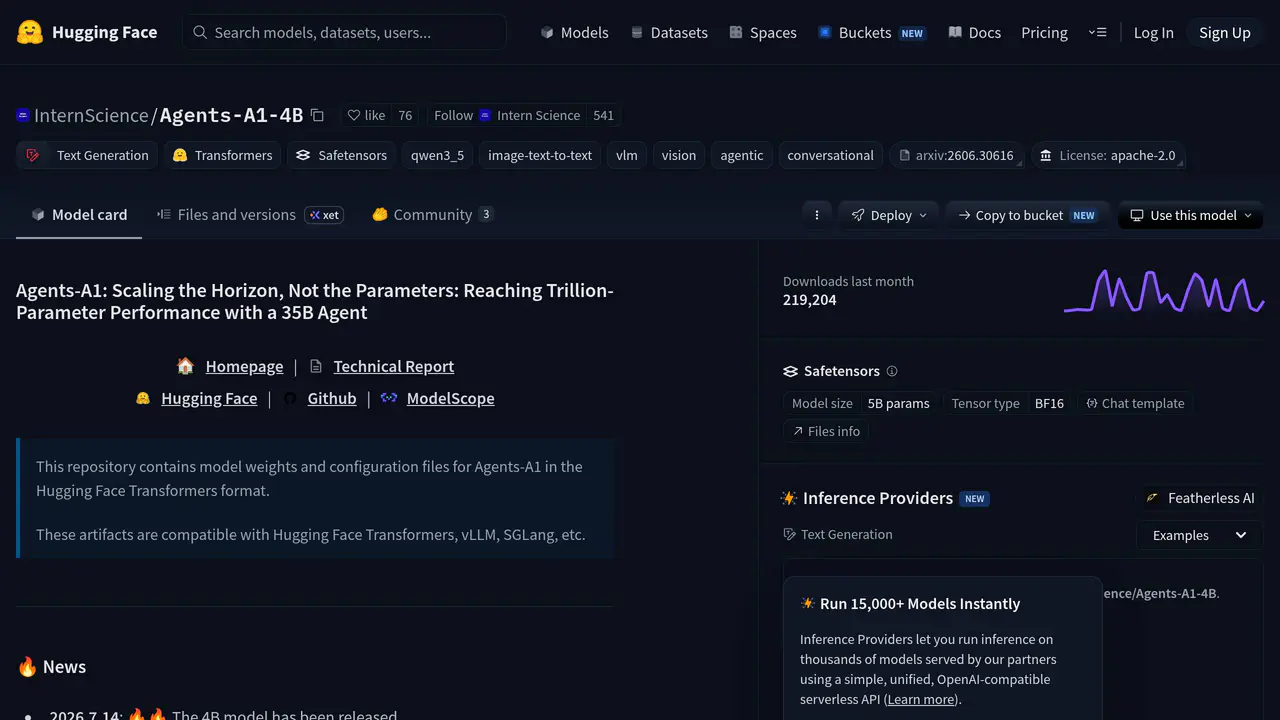This screenshot has width=1280, height=720.
Task: Click the Transformers tag emoji icon
Action: point(180,155)
